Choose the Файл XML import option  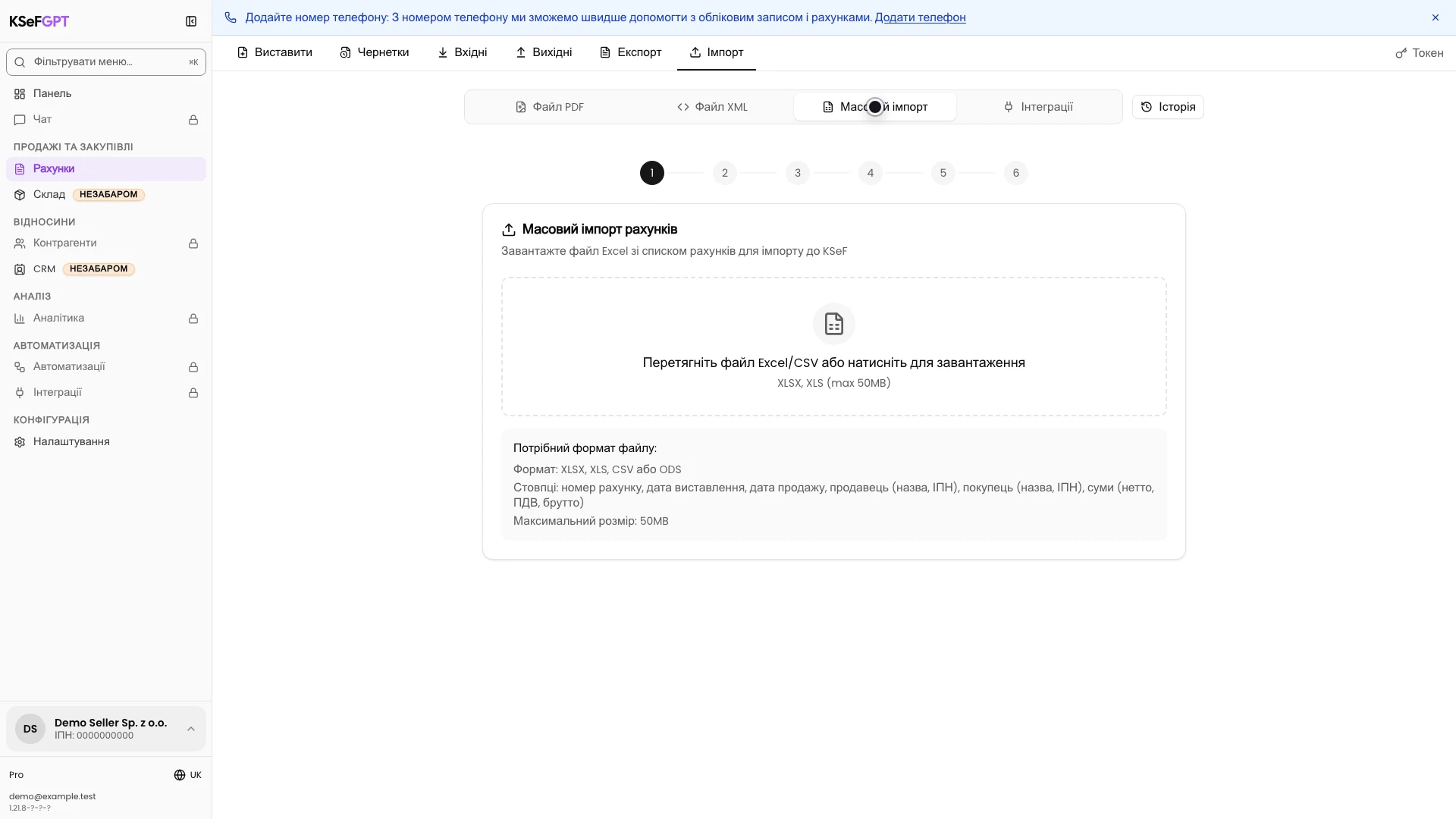pyautogui.click(x=712, y=107)
